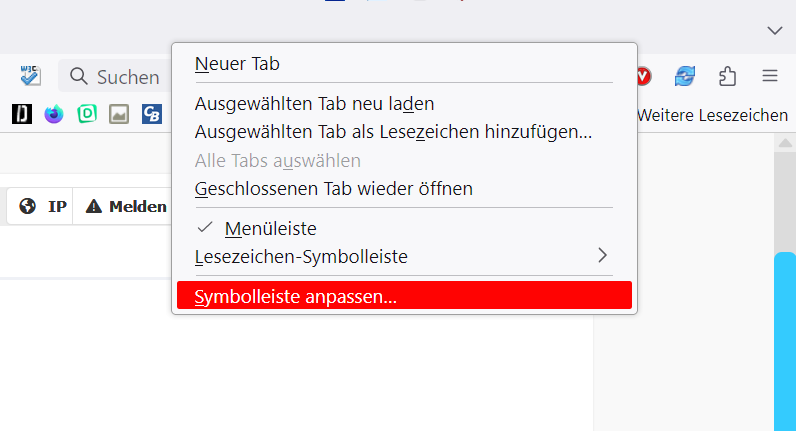Image resolution: width=796 pixels, height=431 pixels.
Task: Click the IP globe button
Action: [x=43, y=206]
